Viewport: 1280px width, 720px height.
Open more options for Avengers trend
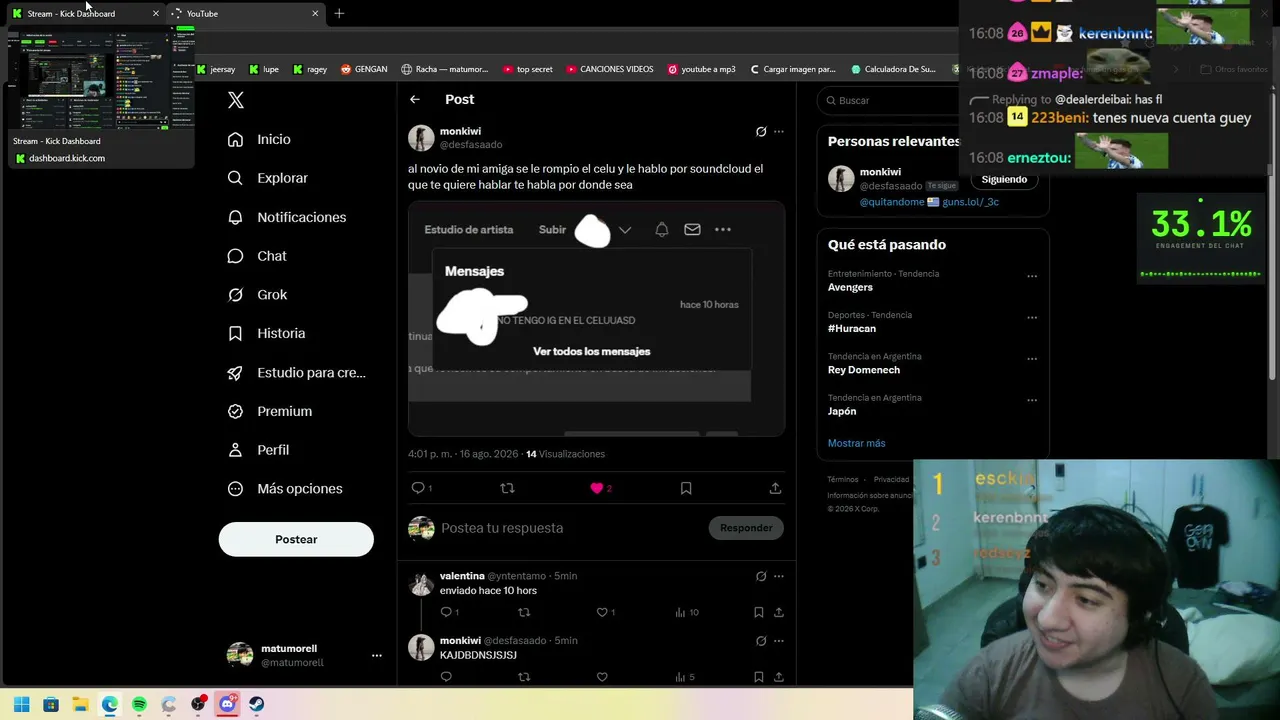click(x=1032, y=276)
